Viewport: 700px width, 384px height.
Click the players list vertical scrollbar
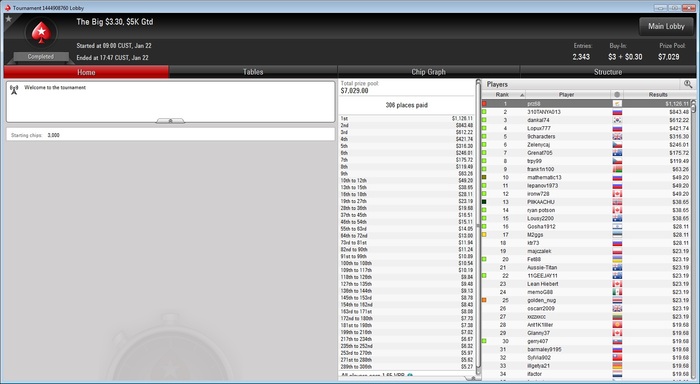pos(693,239)
